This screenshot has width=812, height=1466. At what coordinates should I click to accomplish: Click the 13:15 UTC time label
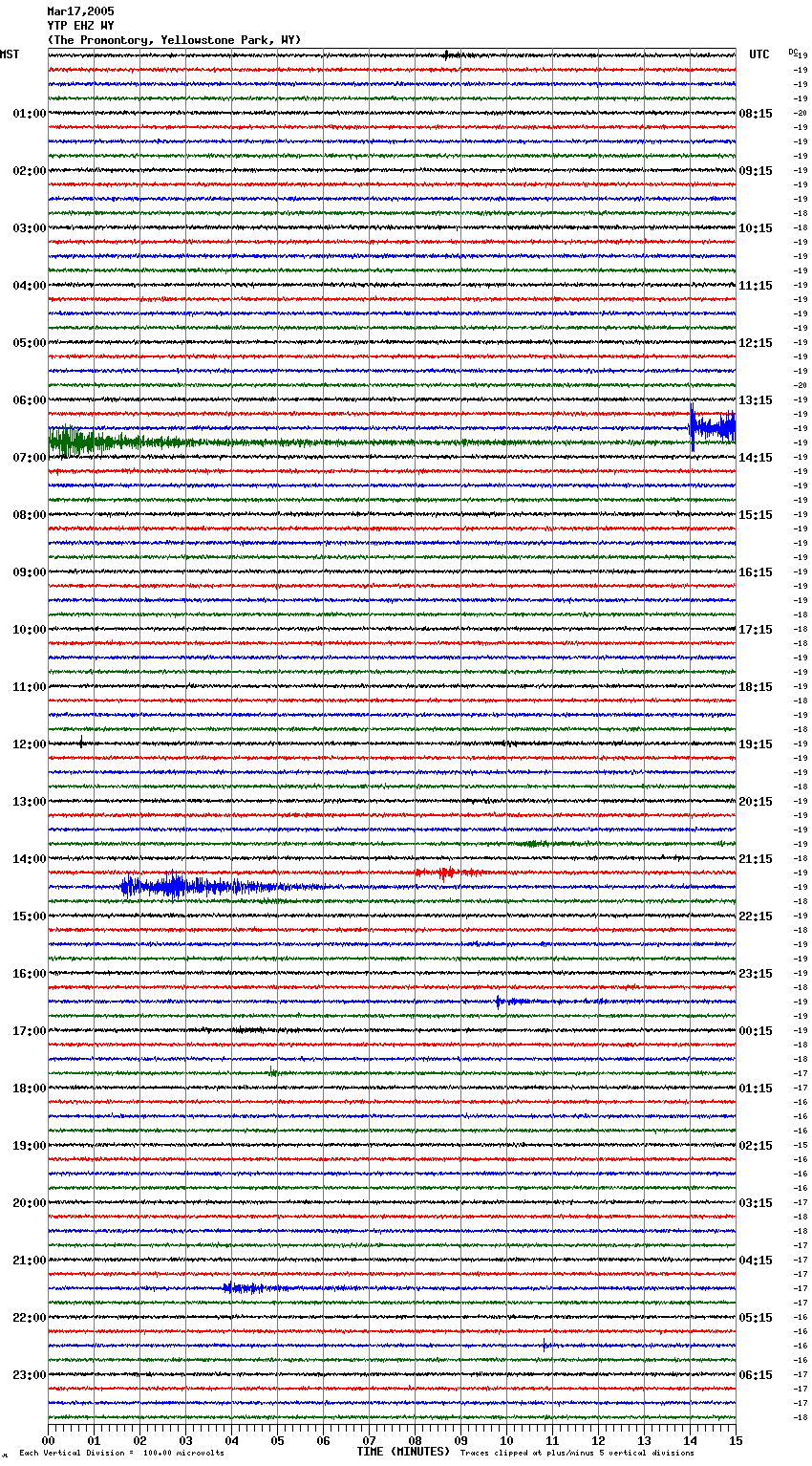click(756, 400)
